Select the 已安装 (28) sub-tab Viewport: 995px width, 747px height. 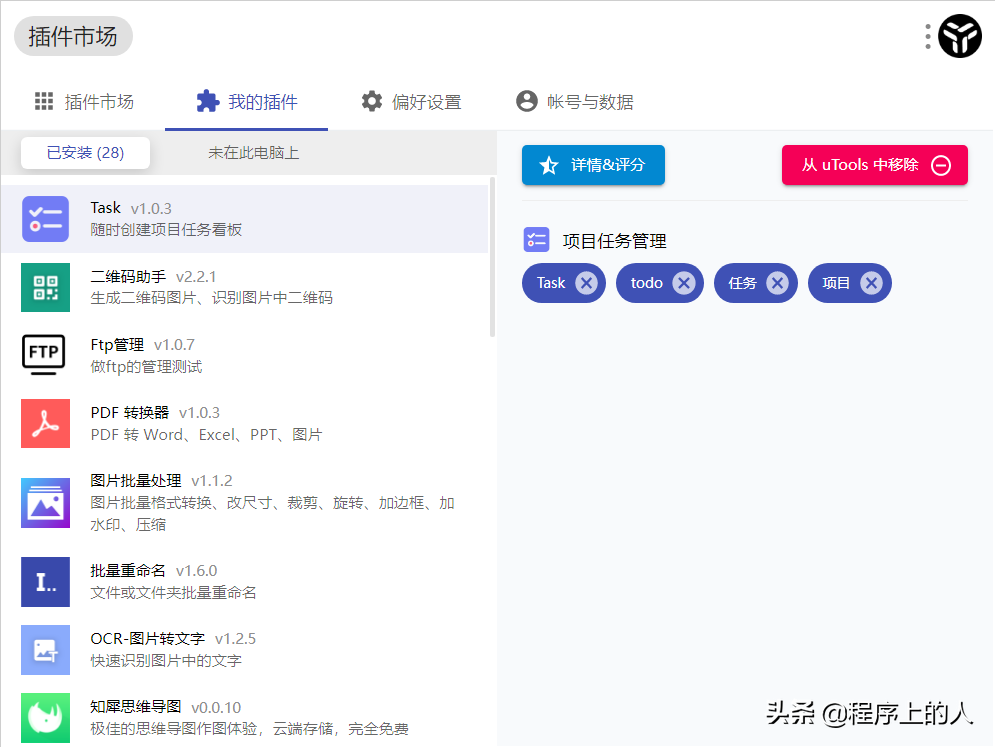[x=86, y=153]
